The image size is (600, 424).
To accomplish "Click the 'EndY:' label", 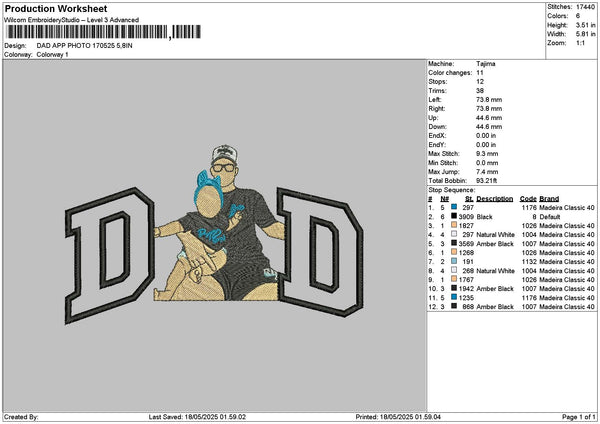I will (x=437, y=145).
